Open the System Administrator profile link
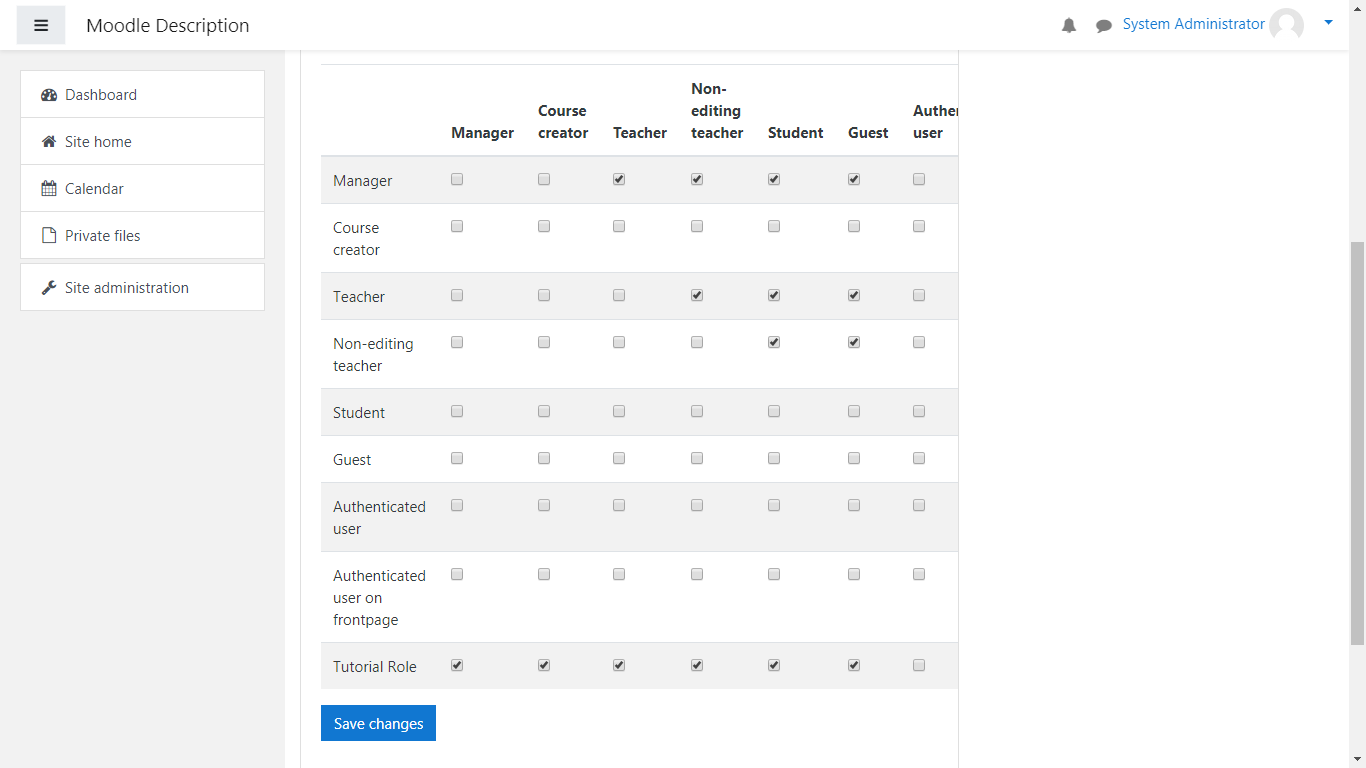Image resolution: width=1366 pixels, height=768 pixels. click(x=1193, y=24)
